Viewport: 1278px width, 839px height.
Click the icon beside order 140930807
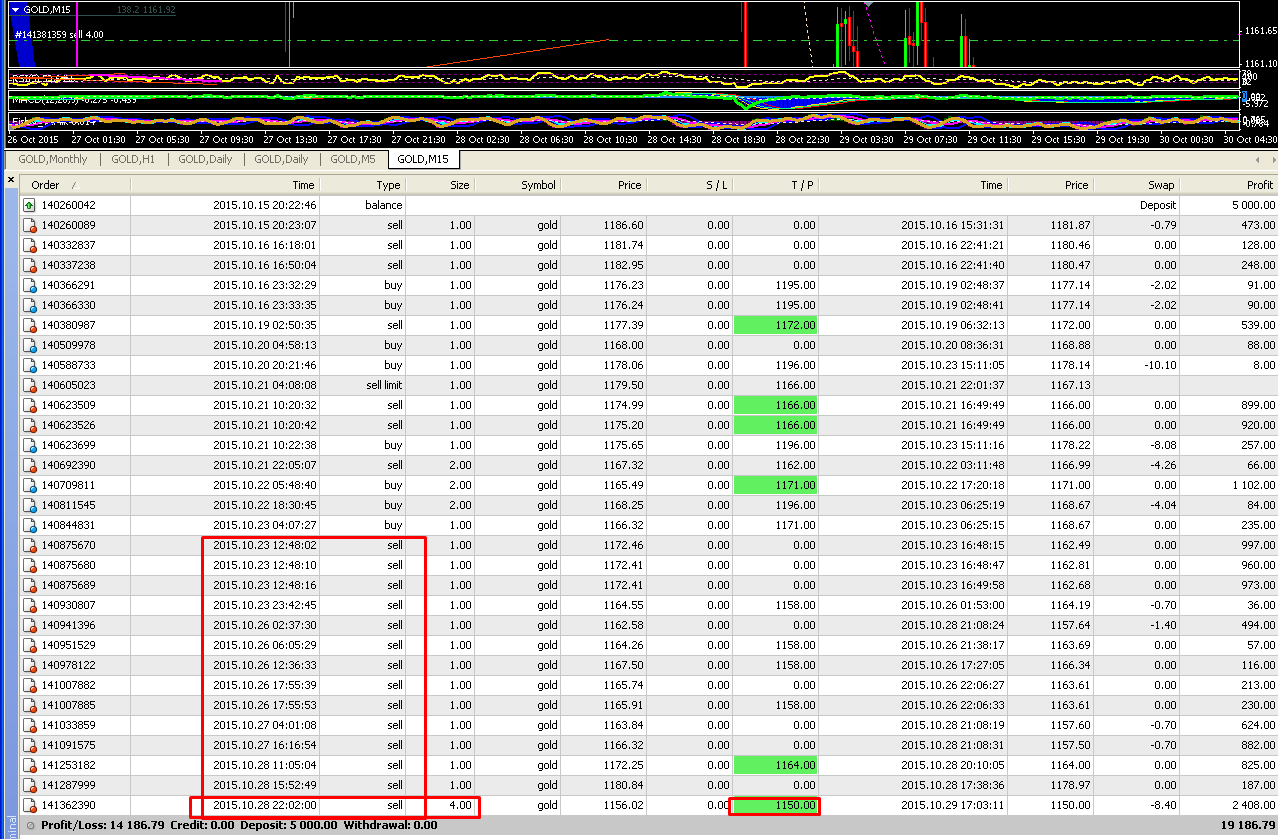point(29,605)
